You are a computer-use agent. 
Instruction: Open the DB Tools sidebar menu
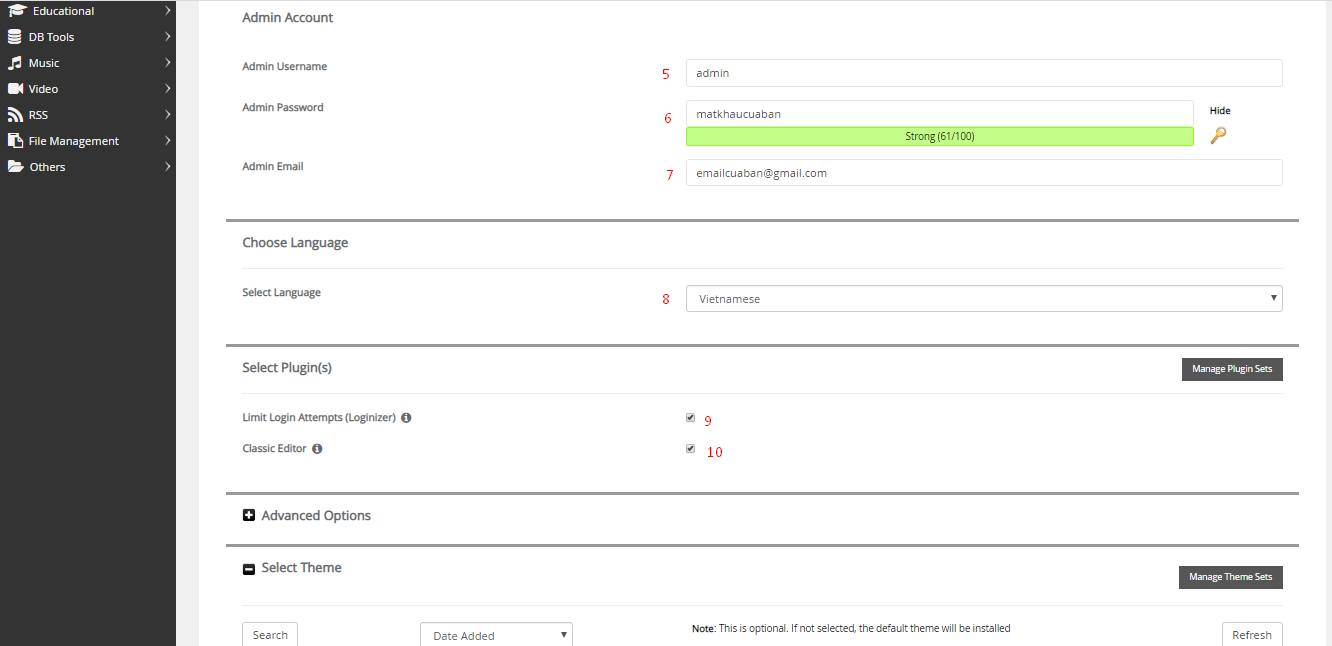(88, 37)
